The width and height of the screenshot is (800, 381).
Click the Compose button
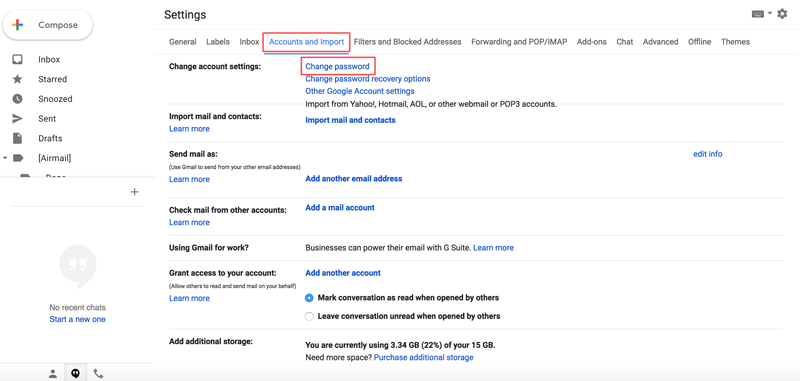48,25
